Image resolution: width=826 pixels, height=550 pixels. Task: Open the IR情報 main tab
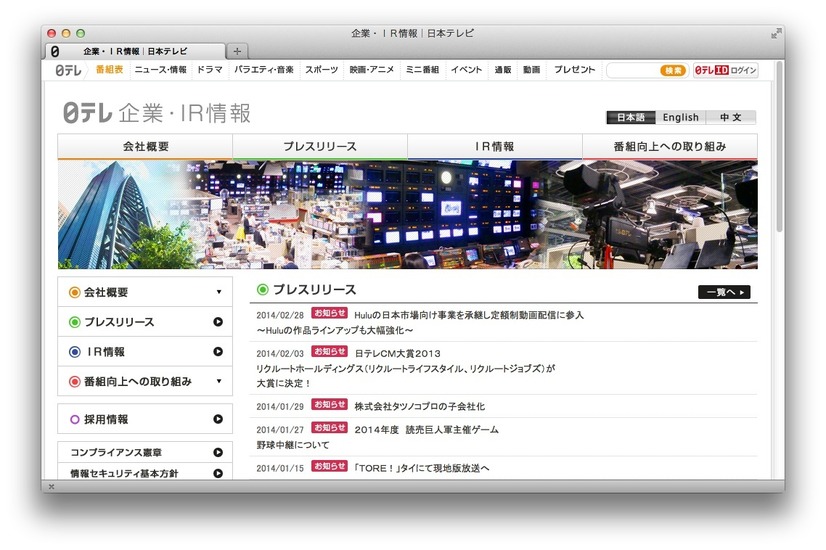point(495,146)
